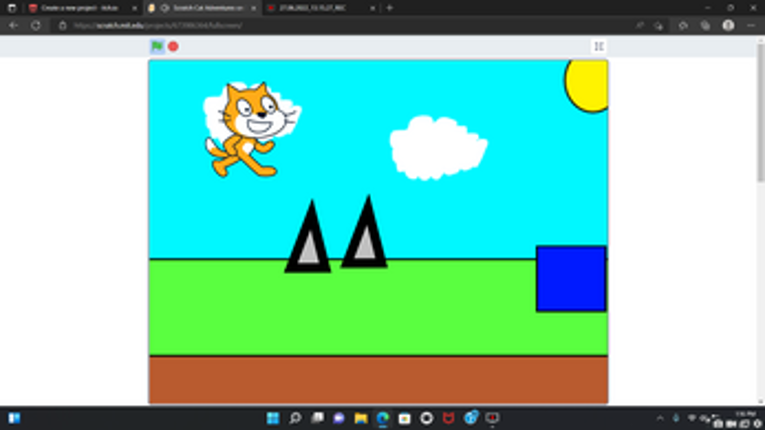Screen dimensions: 765x430
Task: Click the left black spike on stage
Action: pos(308,237)
